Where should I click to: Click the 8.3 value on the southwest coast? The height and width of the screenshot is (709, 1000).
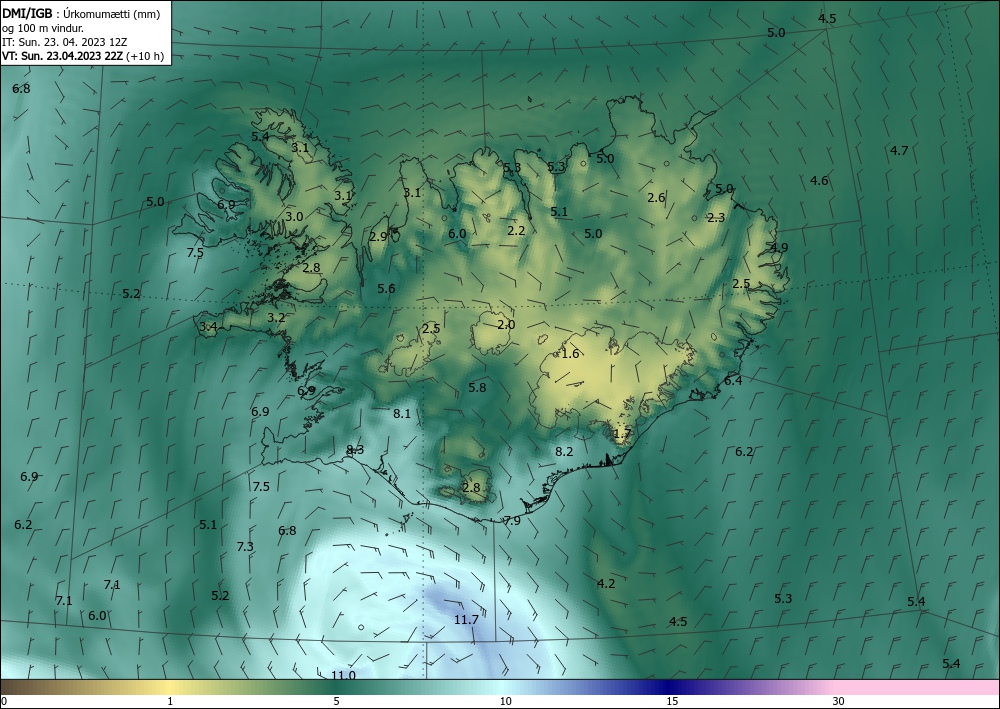coord(355,450)
